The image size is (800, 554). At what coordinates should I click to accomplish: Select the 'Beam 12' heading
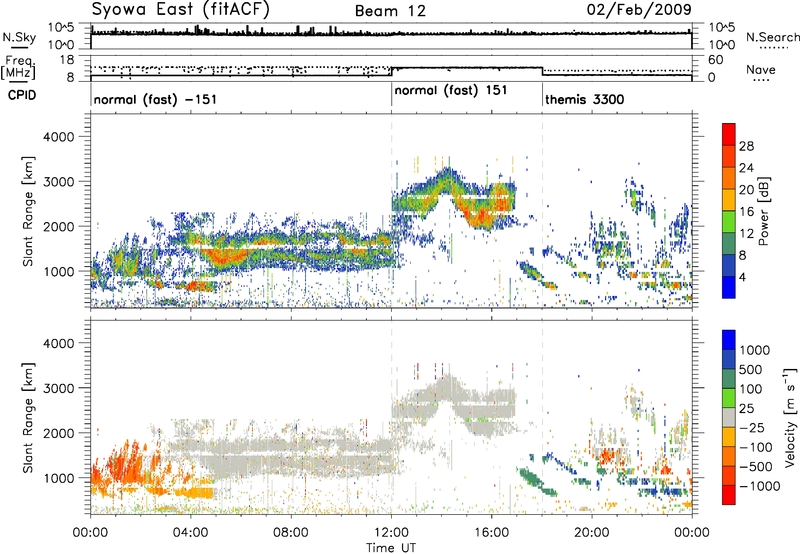coord(390,11)
